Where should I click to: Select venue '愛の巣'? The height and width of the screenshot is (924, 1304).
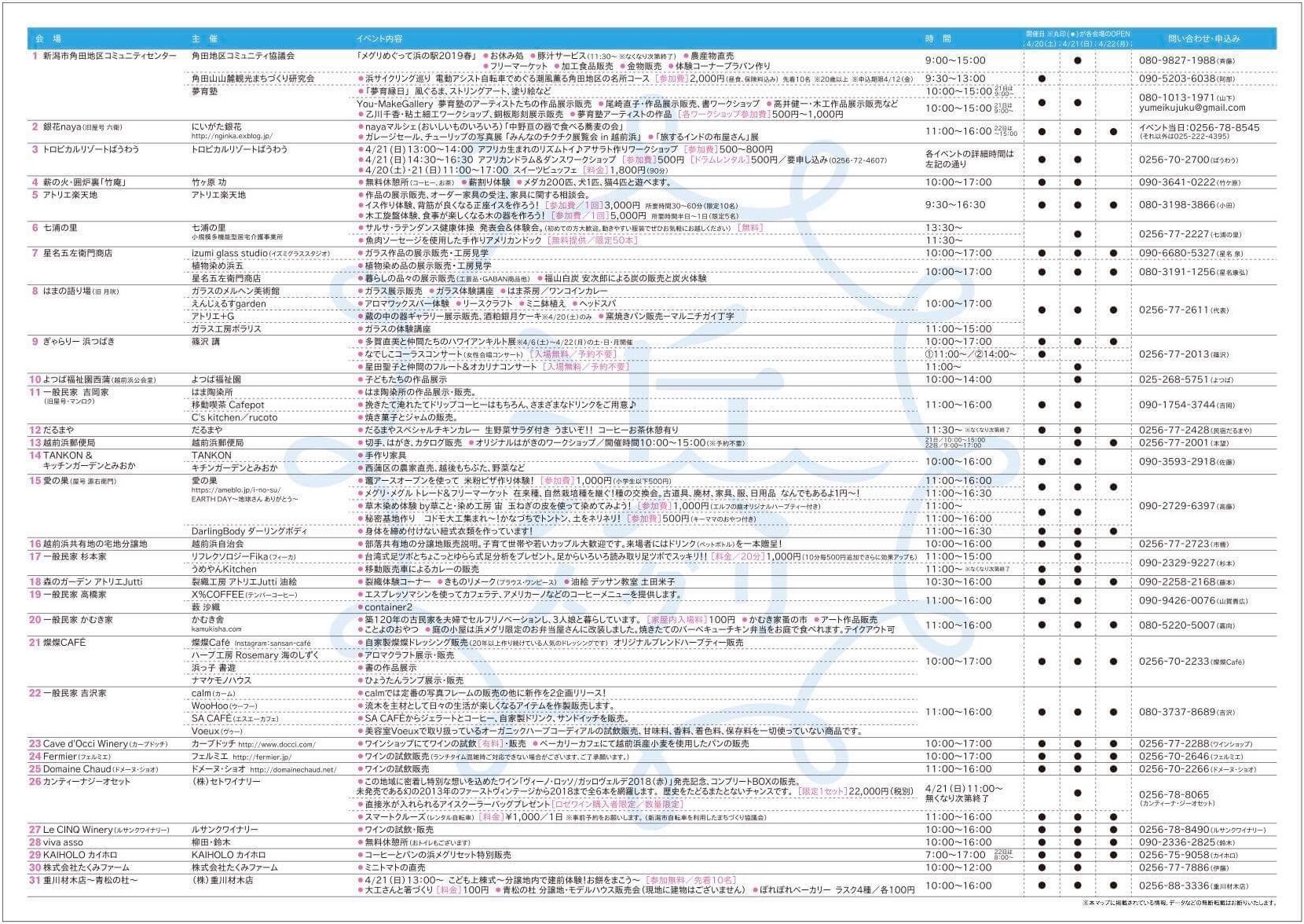(55, 481)
